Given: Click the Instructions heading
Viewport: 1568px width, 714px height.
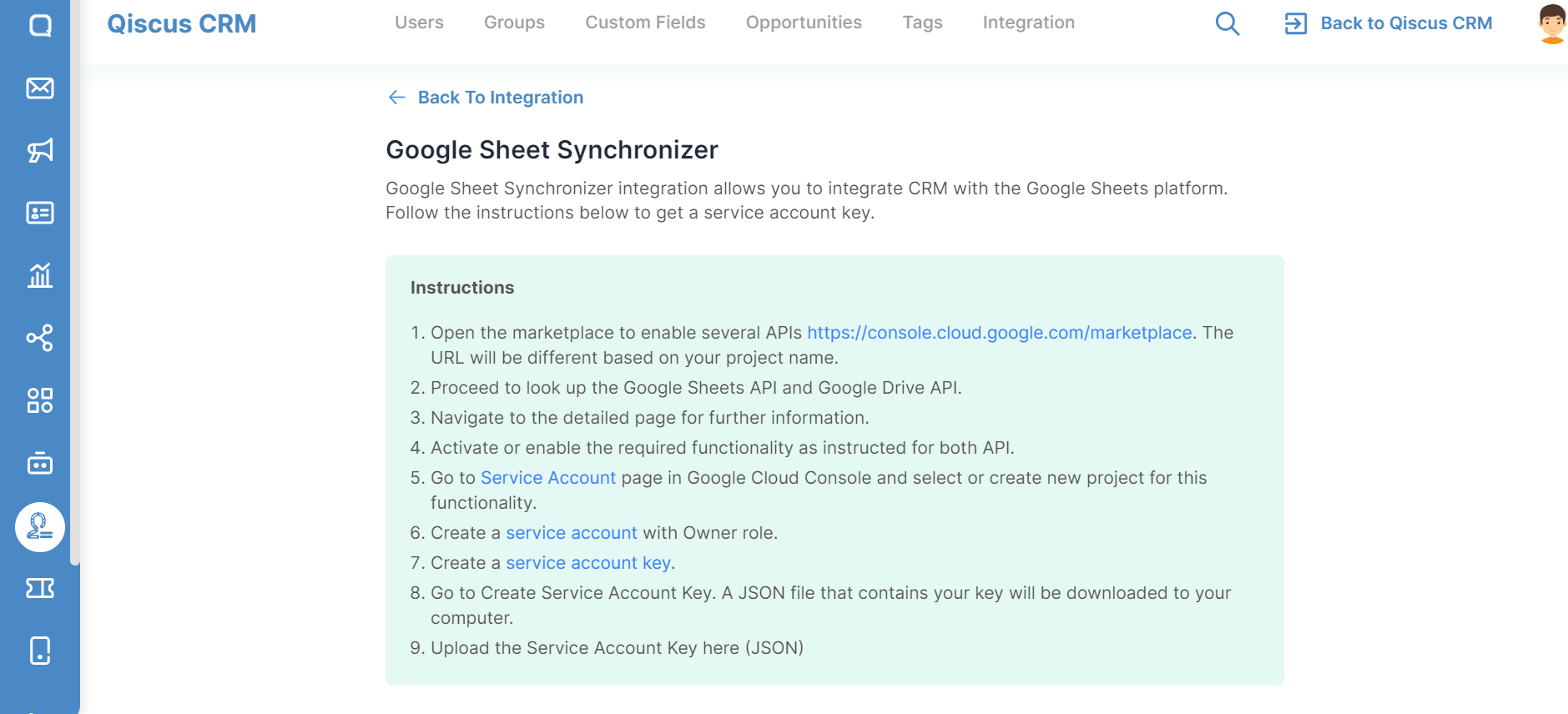Looking at the screenshot, I should coord(462,288).
